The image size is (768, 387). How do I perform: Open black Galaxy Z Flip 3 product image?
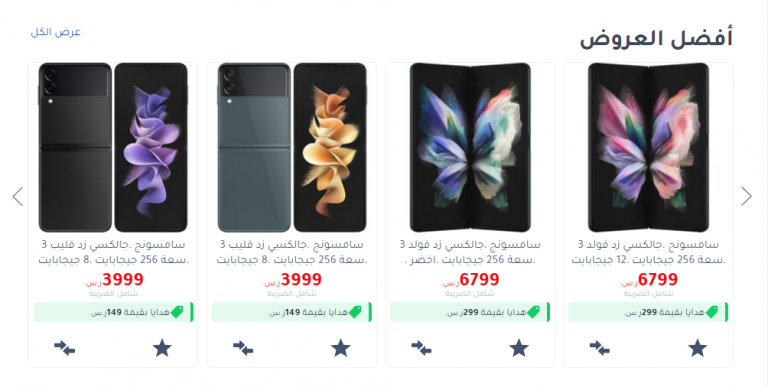coord(113,147)
